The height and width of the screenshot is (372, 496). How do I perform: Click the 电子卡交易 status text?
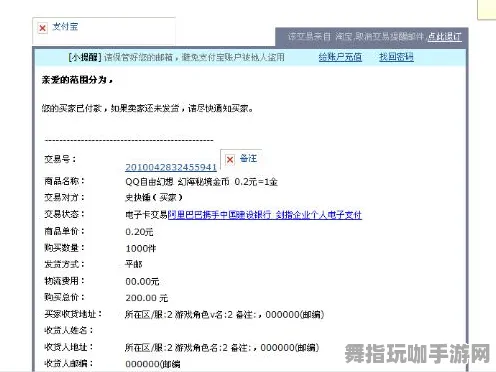click(146, 215)
